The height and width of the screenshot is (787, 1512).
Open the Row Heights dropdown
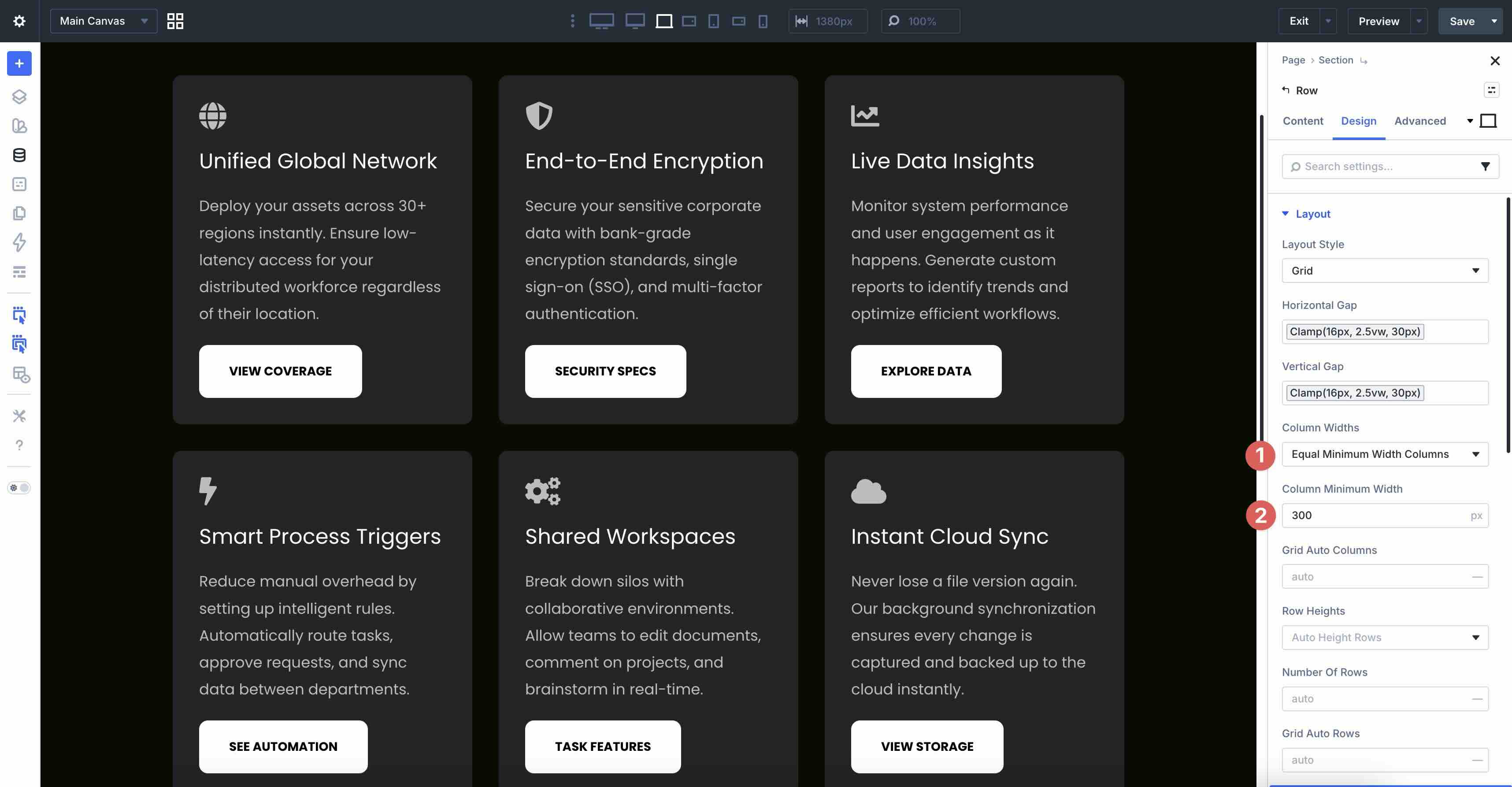(1385, 637)
